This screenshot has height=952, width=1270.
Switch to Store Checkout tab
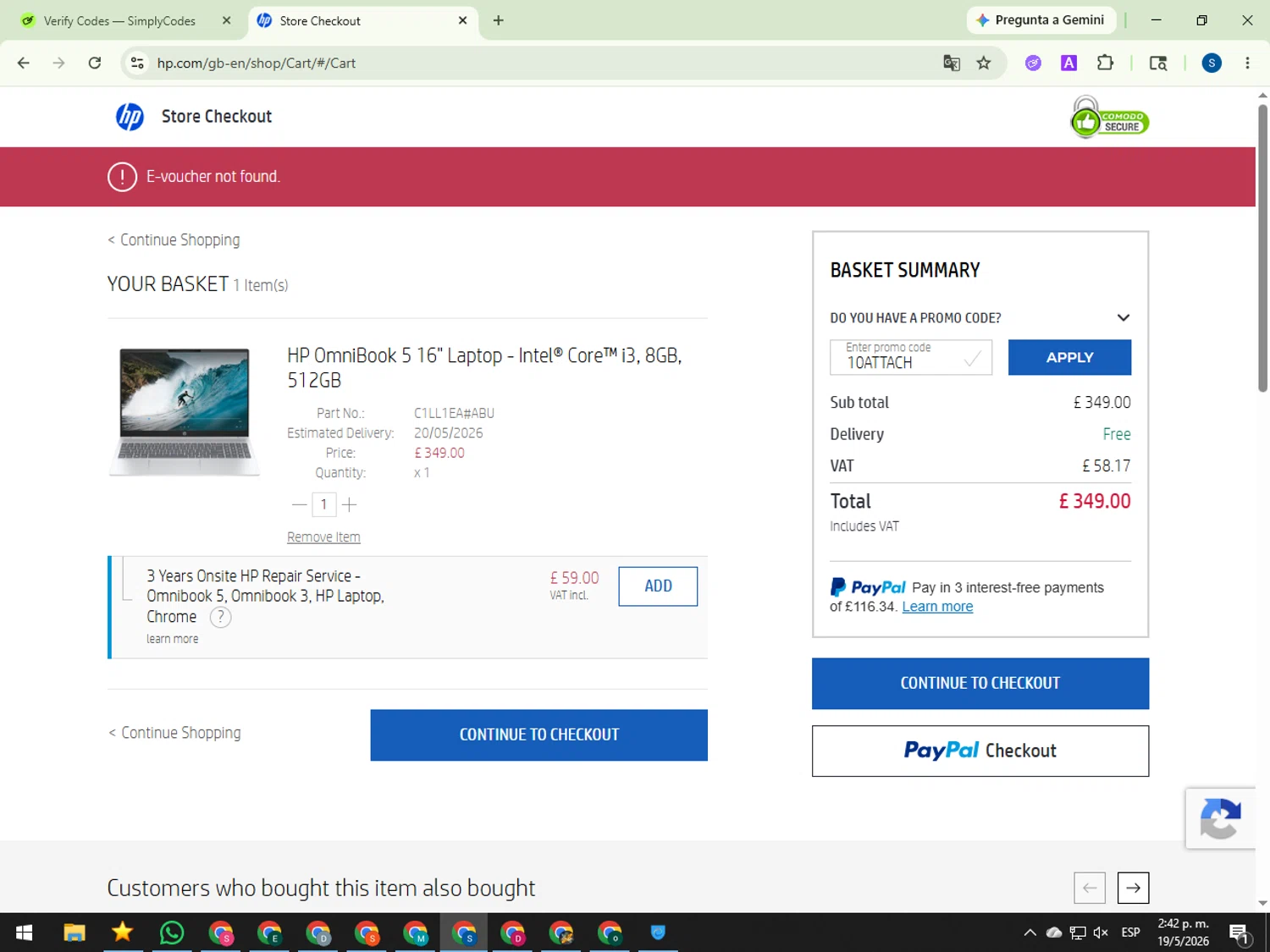pyautogui.click(x=362, y=20)
